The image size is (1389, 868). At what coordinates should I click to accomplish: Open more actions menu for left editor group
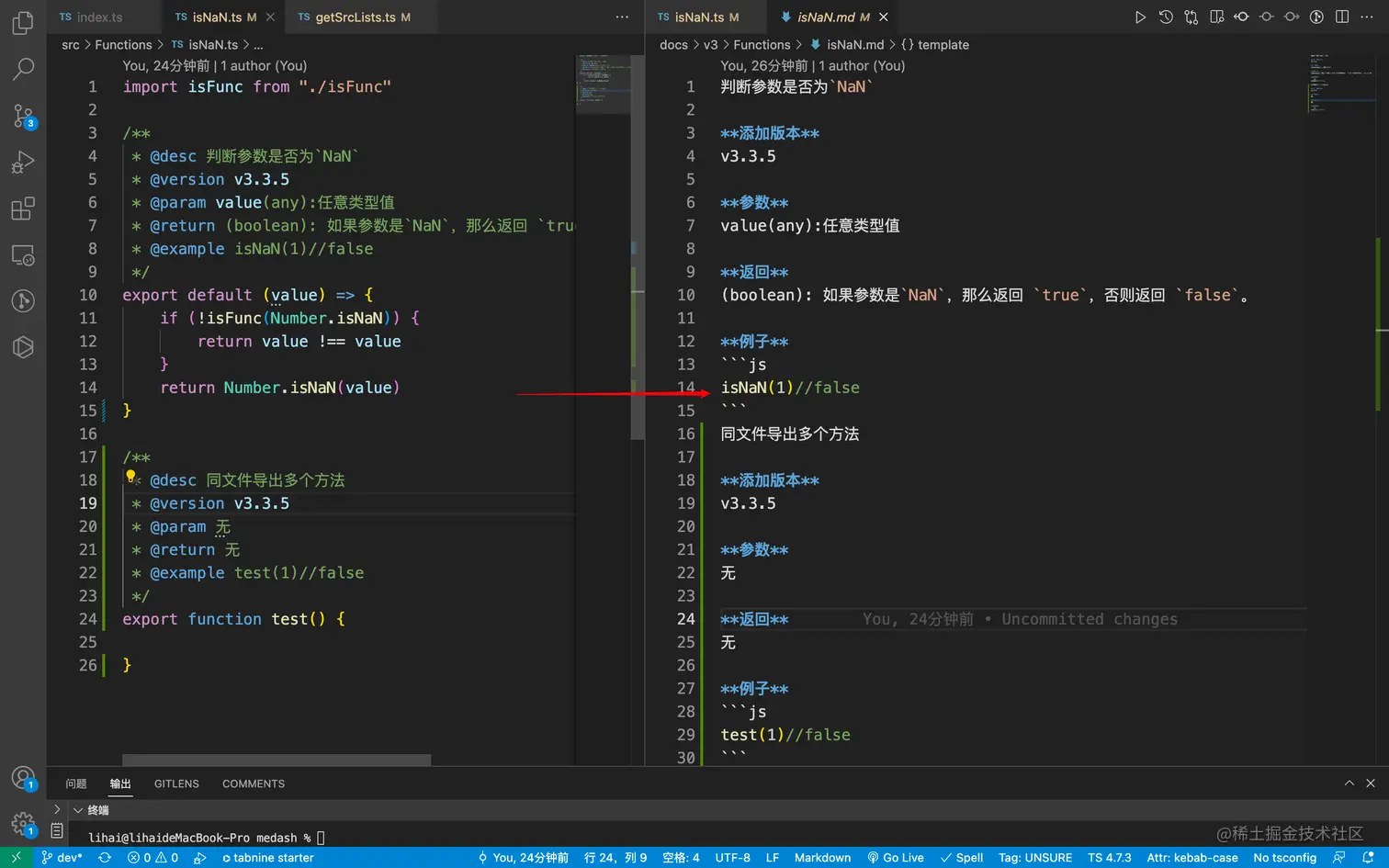click(x=622, y=17)
